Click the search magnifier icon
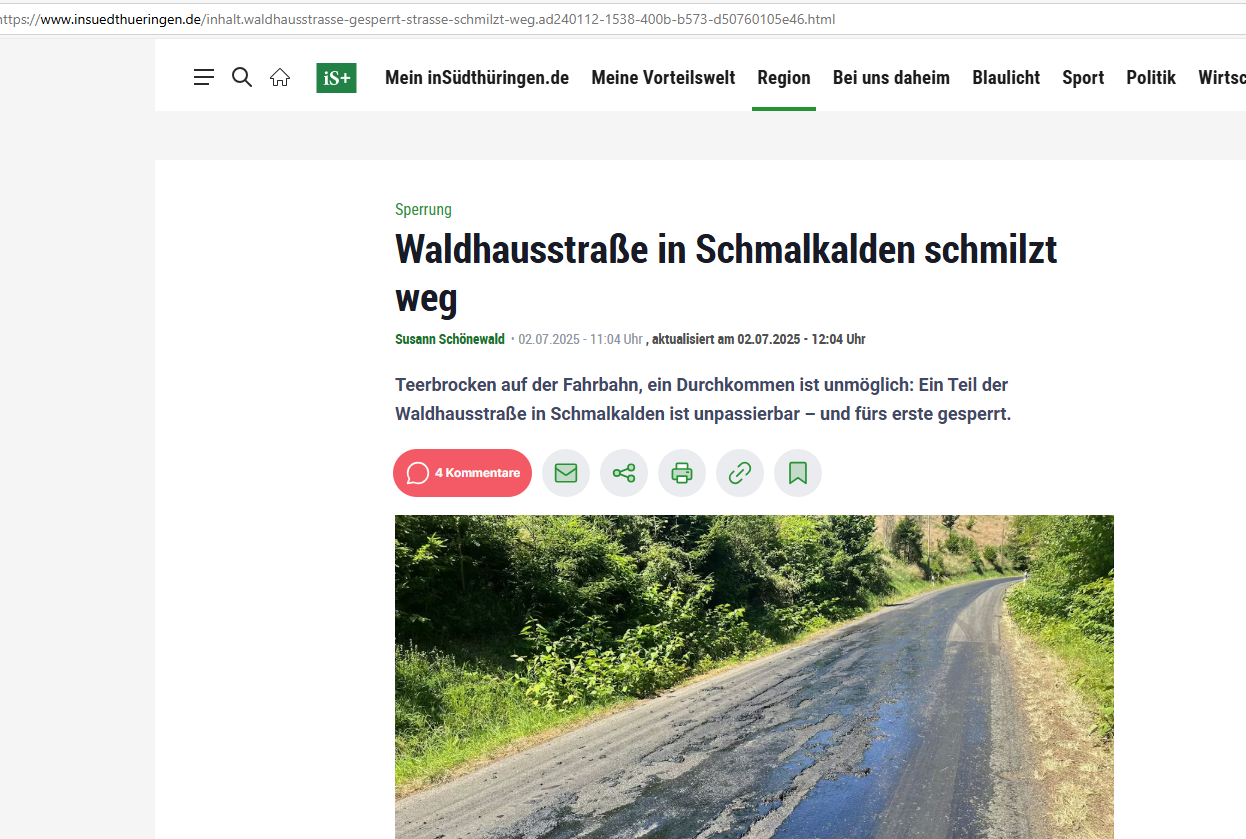Viewport: 1246px width, 839px height. click(x=242, y=77)
